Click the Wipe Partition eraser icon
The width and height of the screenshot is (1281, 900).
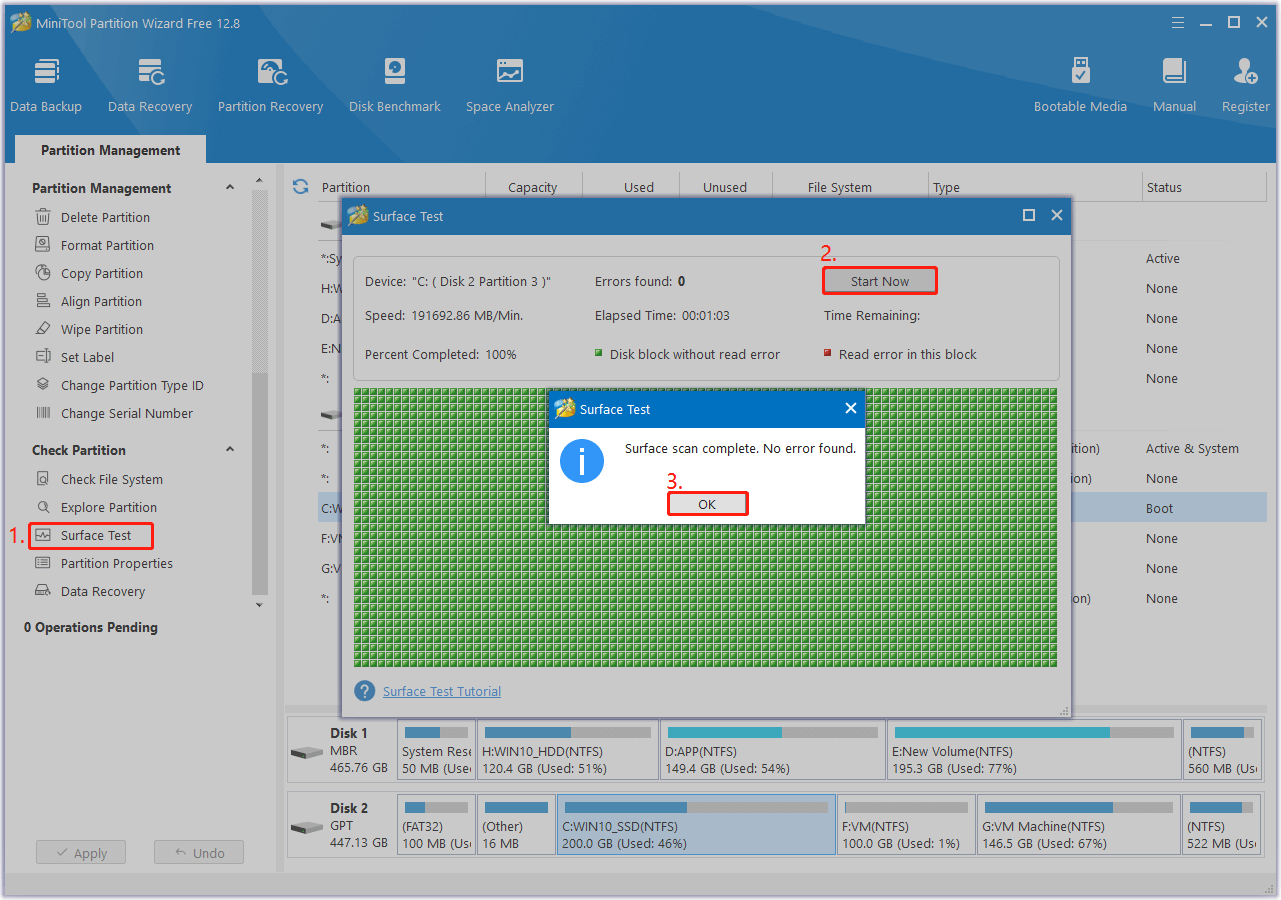43,329
